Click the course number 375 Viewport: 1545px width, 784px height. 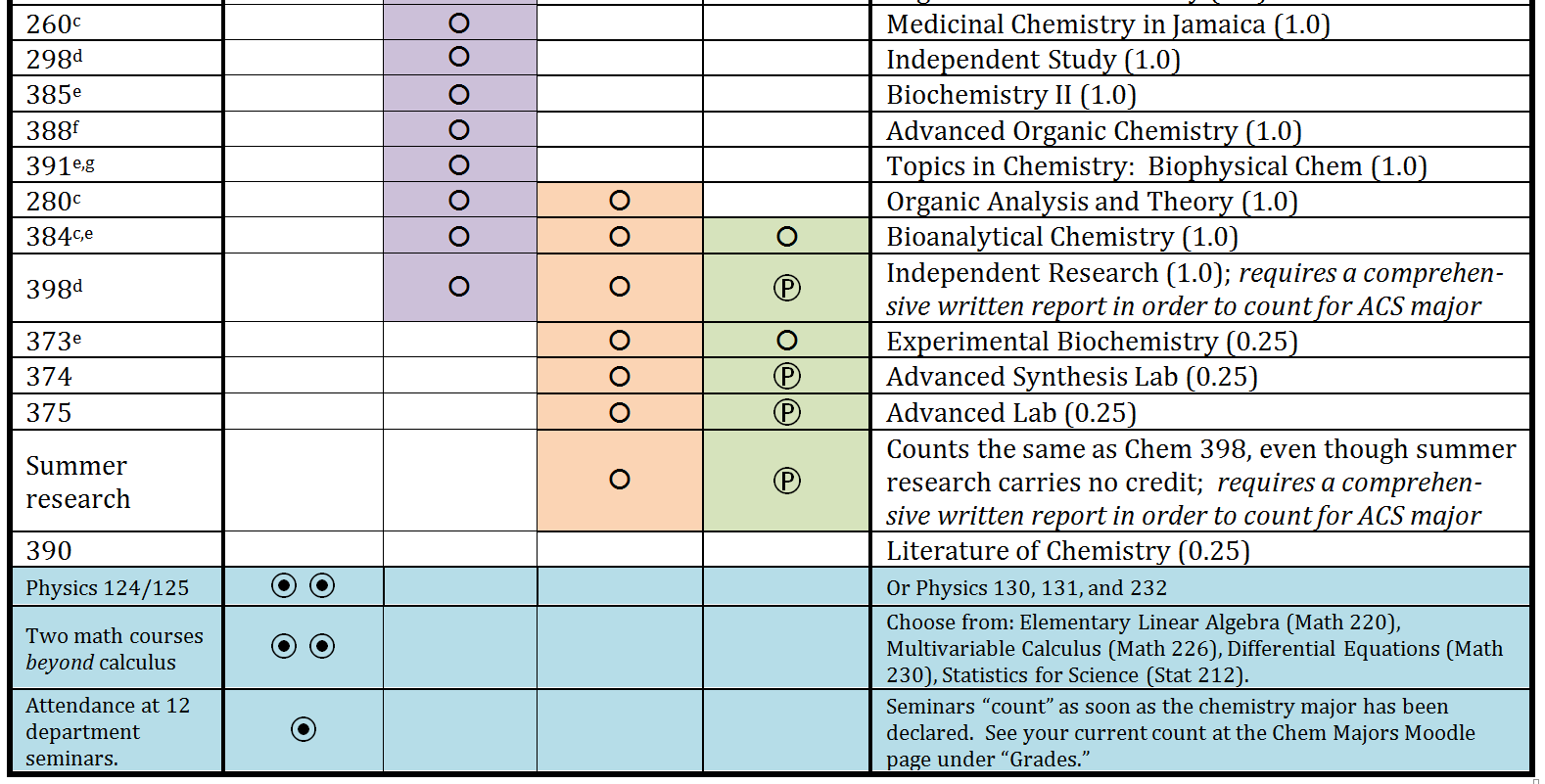point(49,413)
